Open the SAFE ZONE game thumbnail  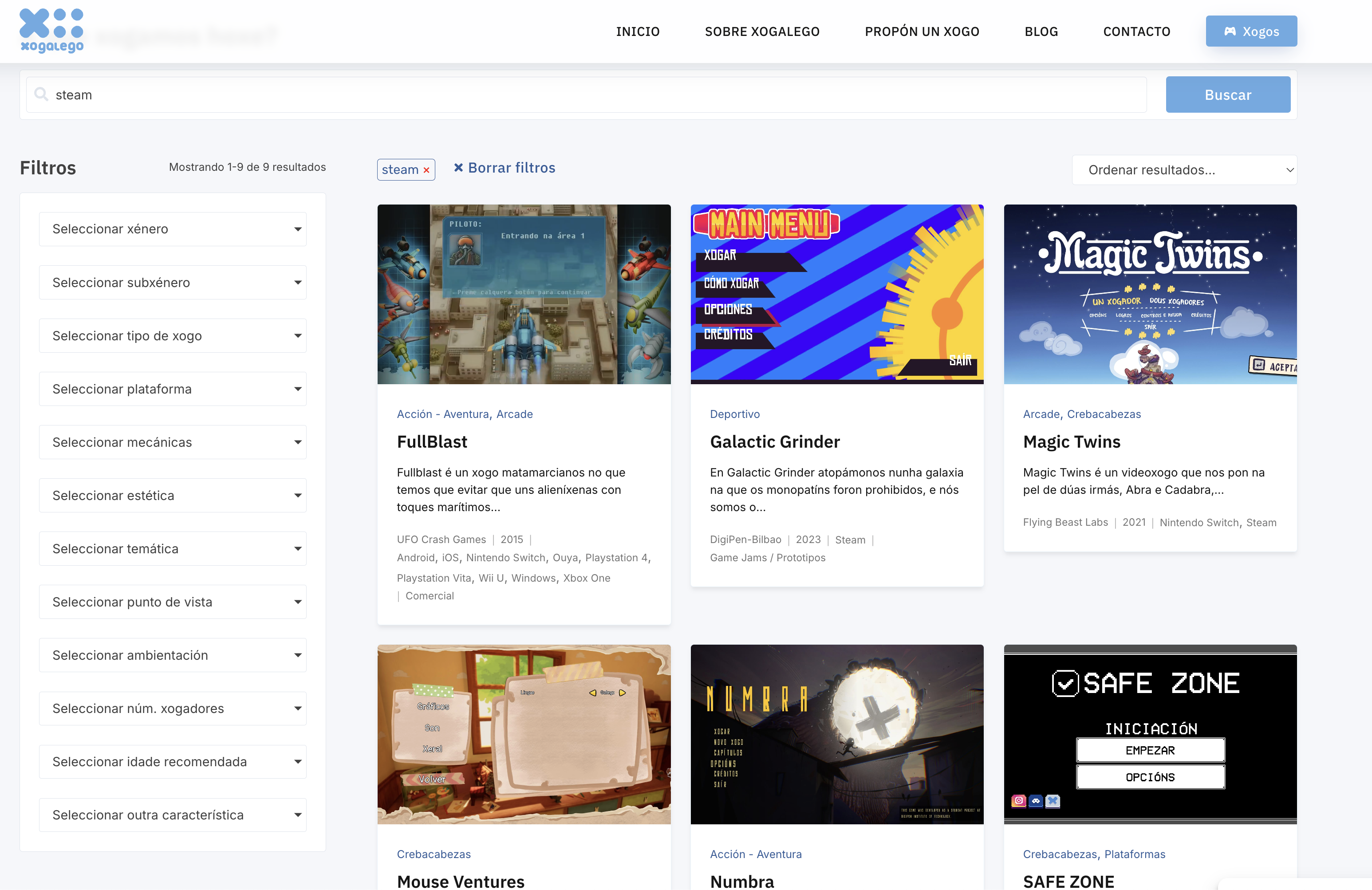[x=1150, y=734]
